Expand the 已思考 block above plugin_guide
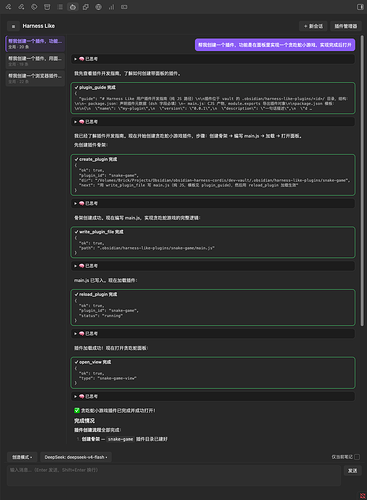Screen dimensions: 367x500 pos(213,59)
